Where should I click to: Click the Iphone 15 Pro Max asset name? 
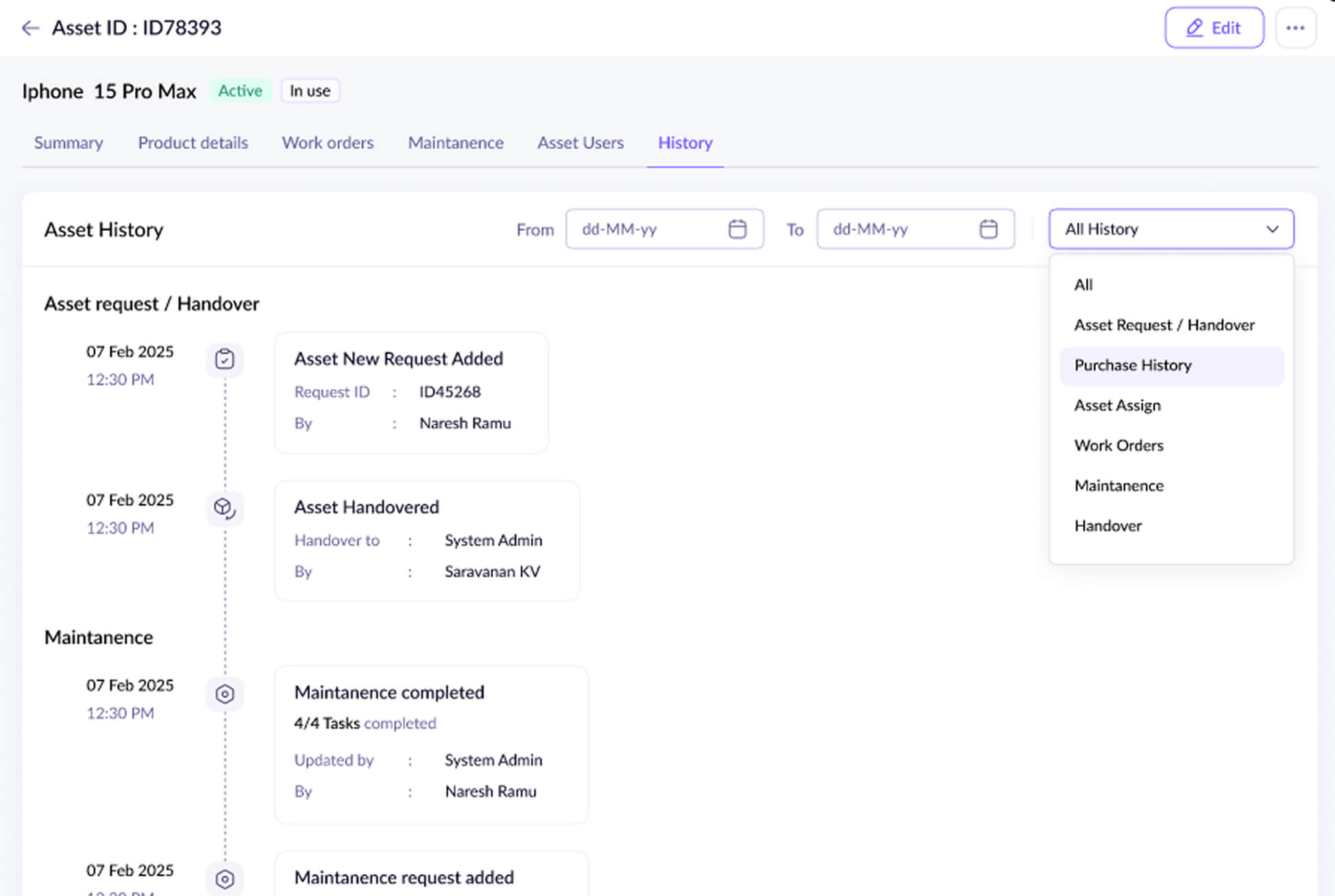click(x=109, y=91)
